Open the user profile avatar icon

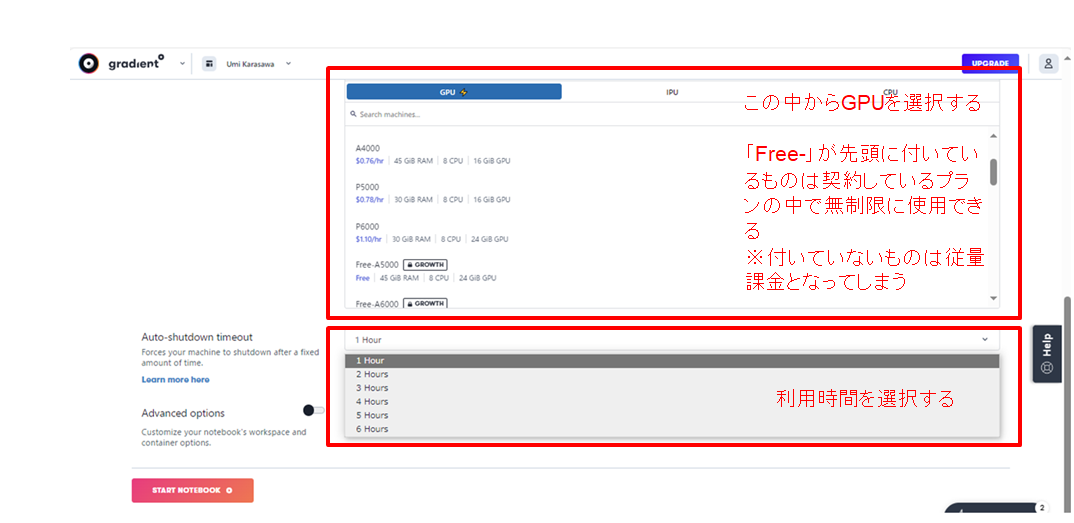click(1048, 64)
